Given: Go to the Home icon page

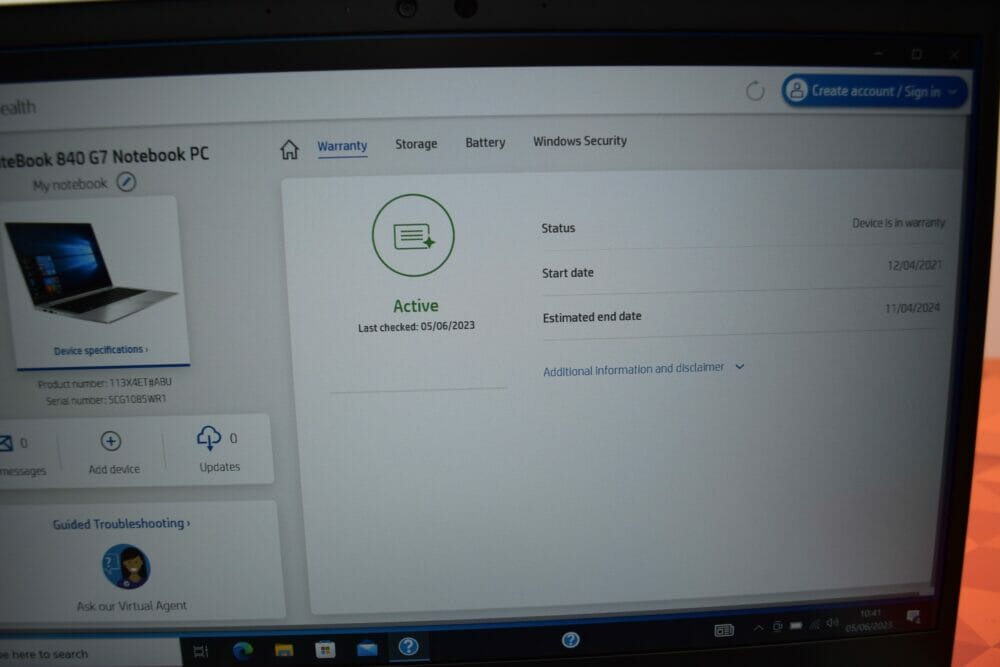Looking at the screenshot, I should pyautogui.click(x=289, y=149).
